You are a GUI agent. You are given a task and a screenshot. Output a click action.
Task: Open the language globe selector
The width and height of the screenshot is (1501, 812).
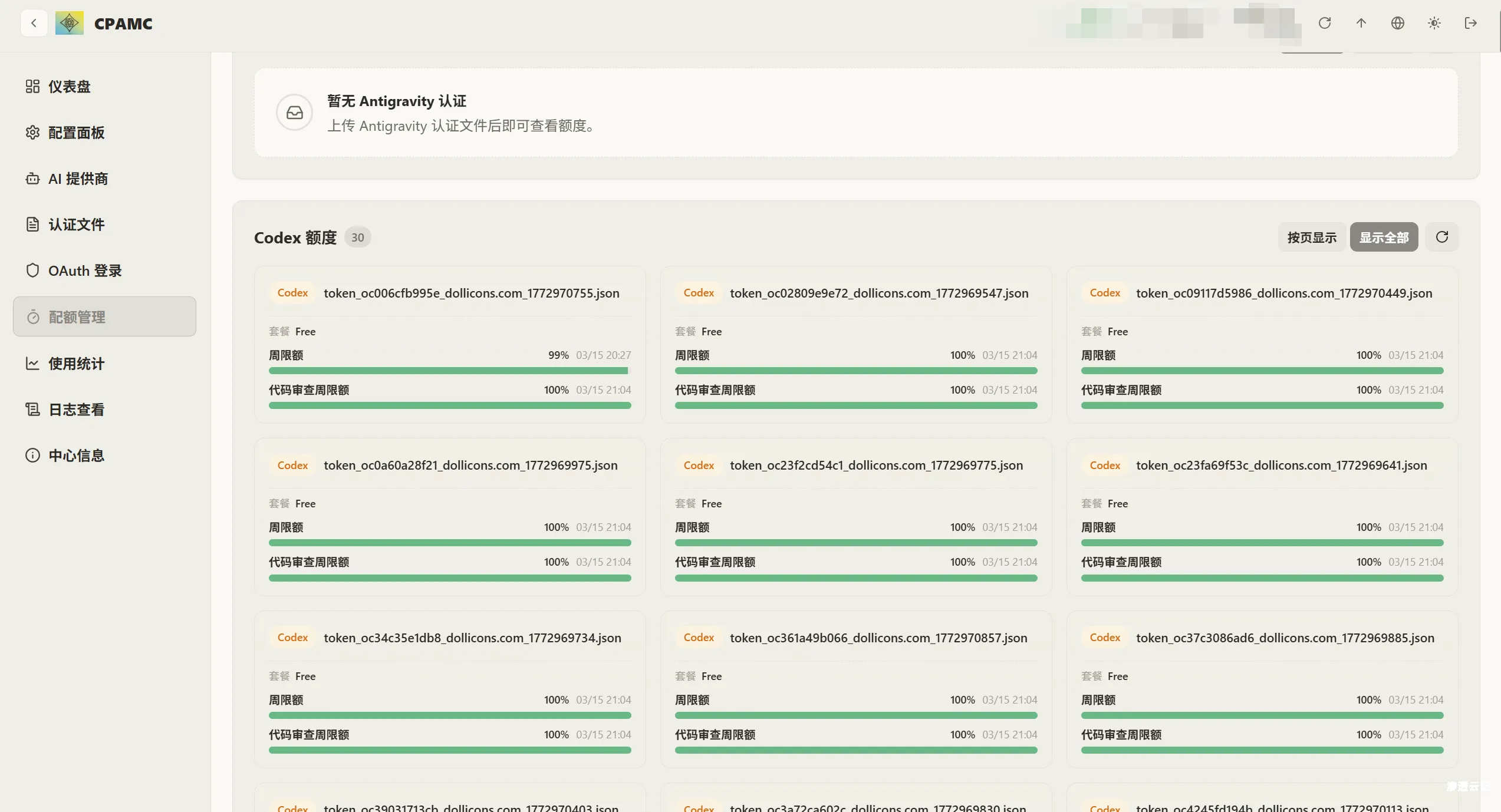[1397, 23]
